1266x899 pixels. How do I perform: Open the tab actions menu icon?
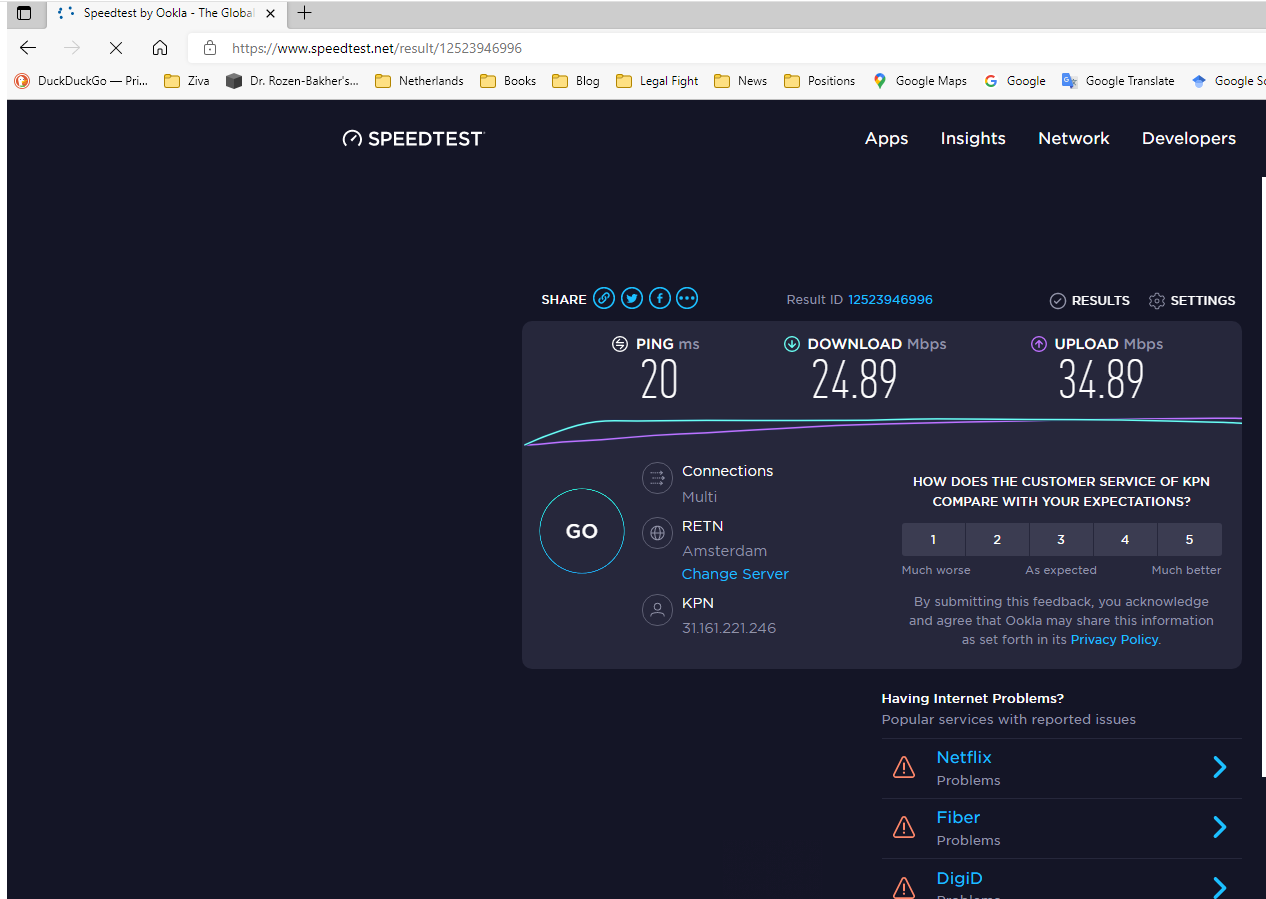(x=24, y=13)
